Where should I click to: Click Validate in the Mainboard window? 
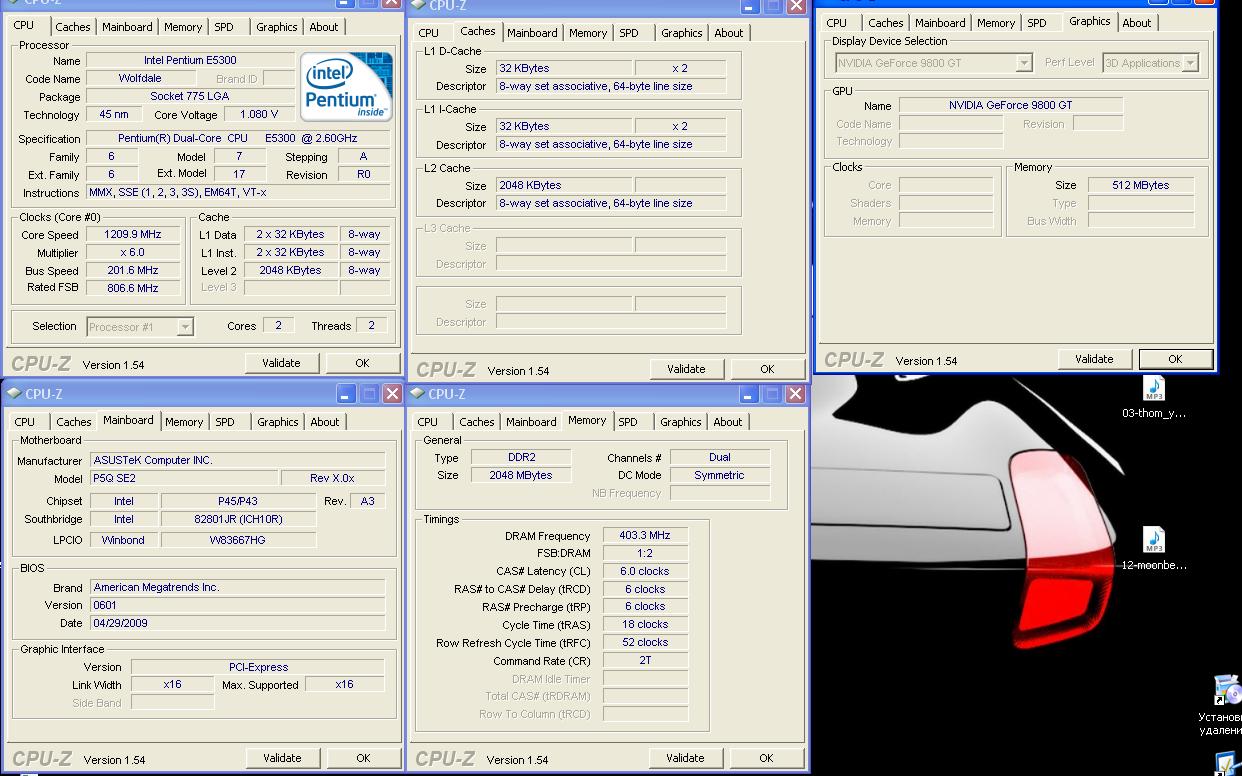282,758
